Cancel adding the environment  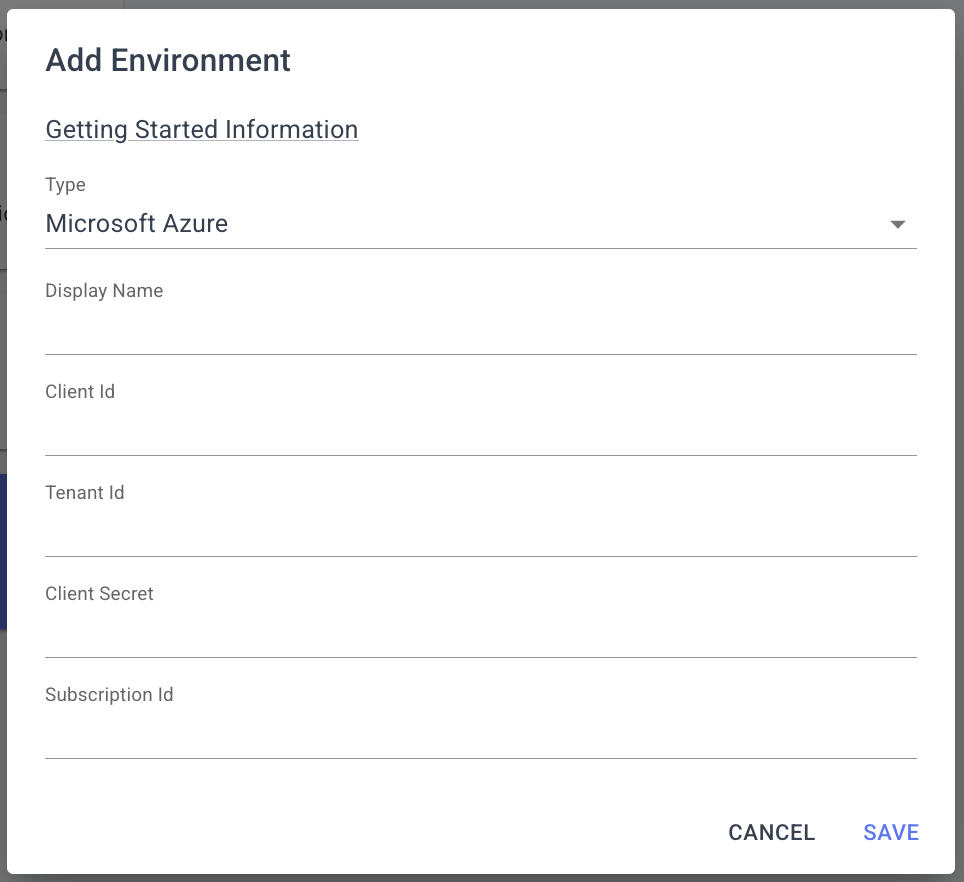point(772,832)
